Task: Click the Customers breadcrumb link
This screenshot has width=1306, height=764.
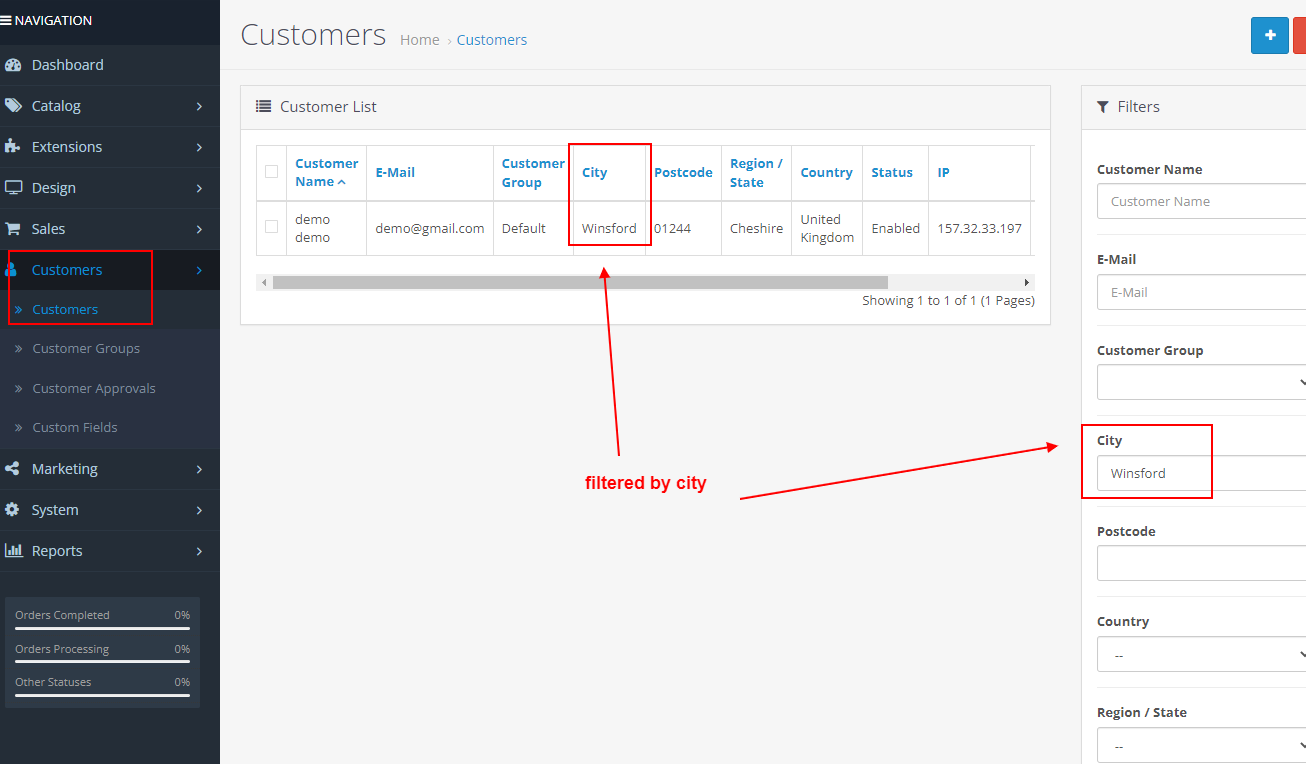Action: [492, 40]
